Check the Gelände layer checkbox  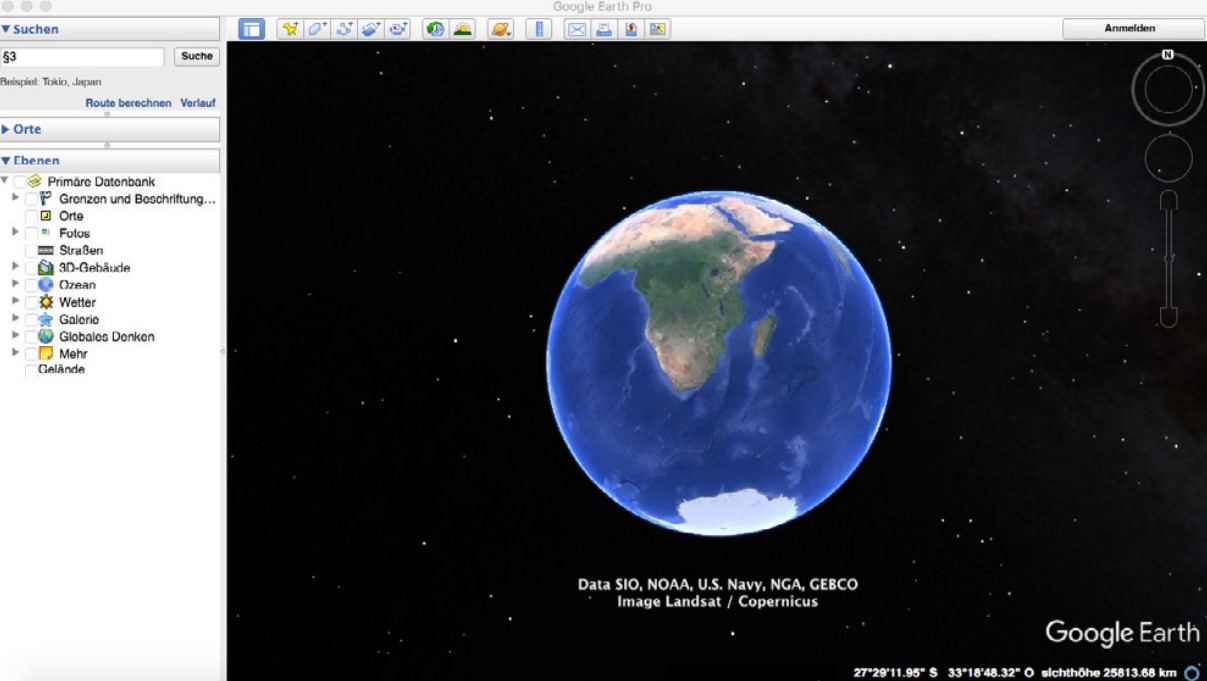tap(31, 370)
